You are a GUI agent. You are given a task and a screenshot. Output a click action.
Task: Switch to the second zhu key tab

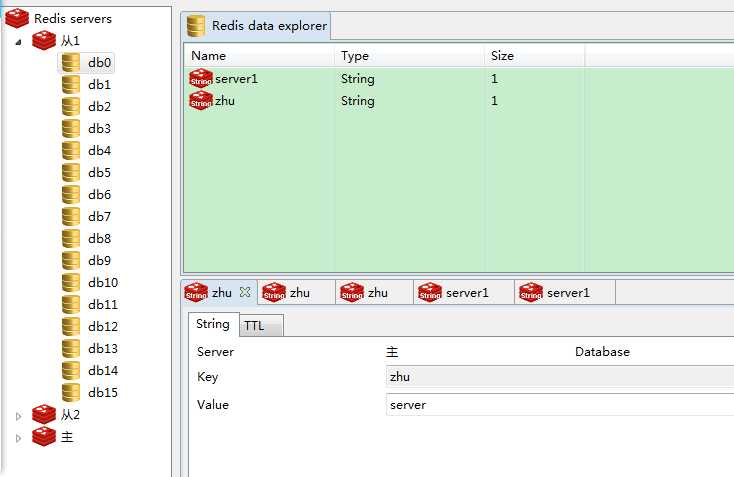(296, 293)
